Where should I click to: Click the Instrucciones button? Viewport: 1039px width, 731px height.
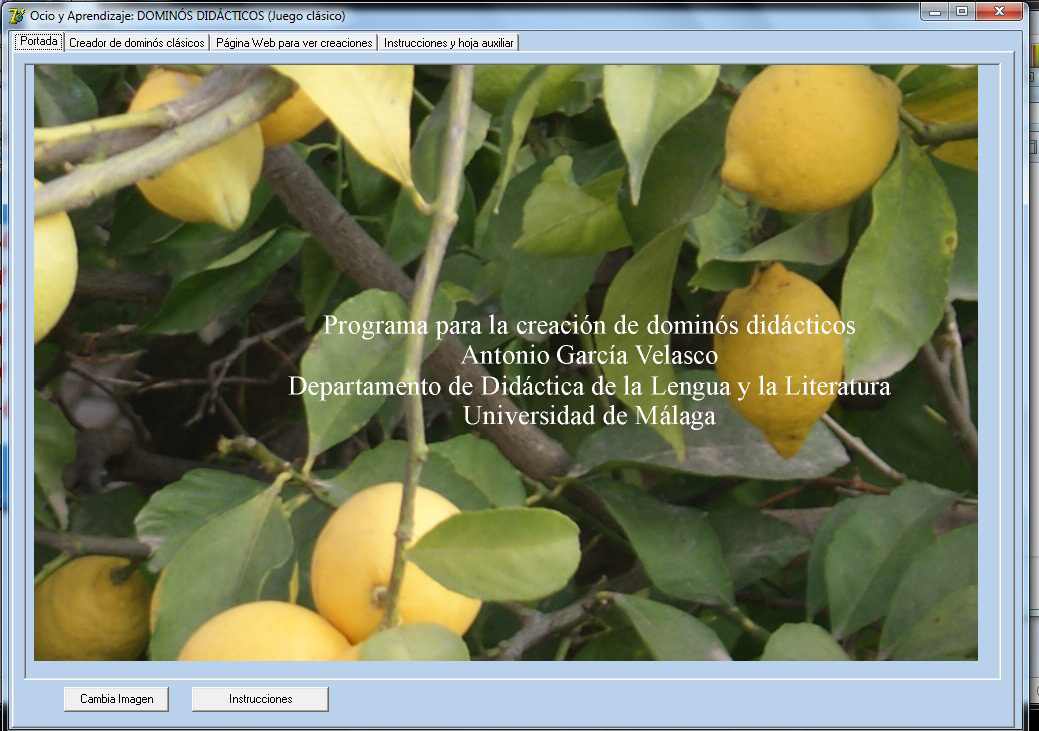(260, 699)
